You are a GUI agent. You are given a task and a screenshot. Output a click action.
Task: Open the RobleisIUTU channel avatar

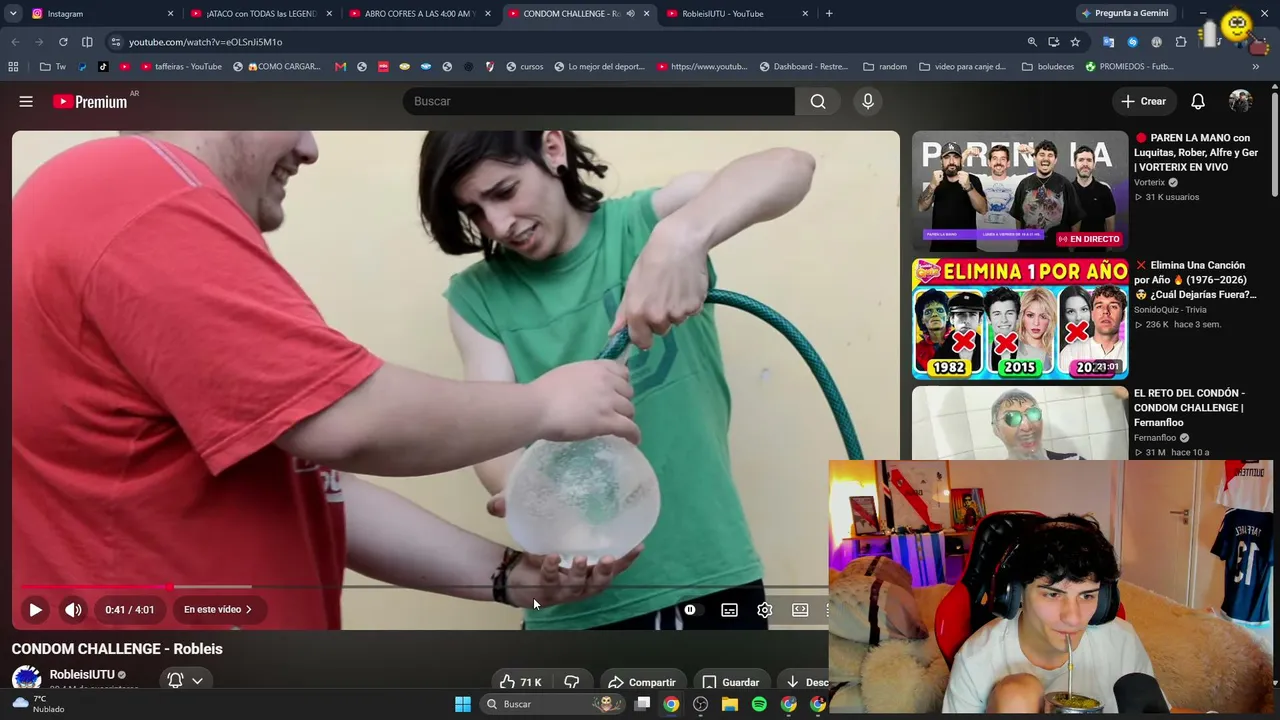pyautogui.click(x=26, y=678)
